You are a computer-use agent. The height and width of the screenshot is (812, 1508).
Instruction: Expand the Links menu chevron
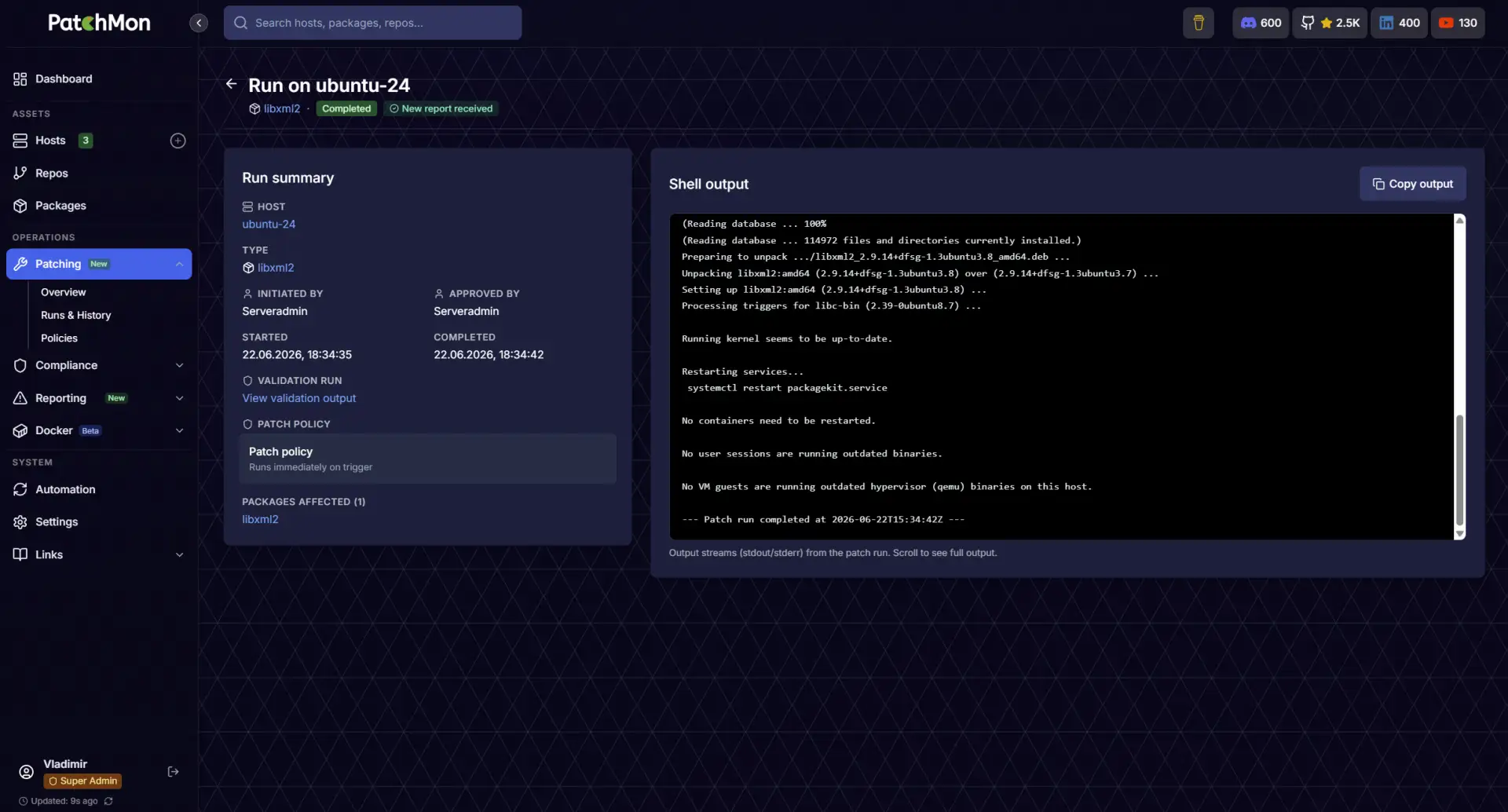pos(179,554)
